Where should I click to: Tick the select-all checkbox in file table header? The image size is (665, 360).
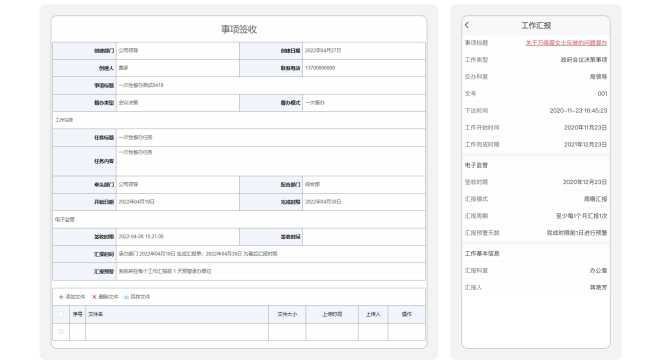61,314
